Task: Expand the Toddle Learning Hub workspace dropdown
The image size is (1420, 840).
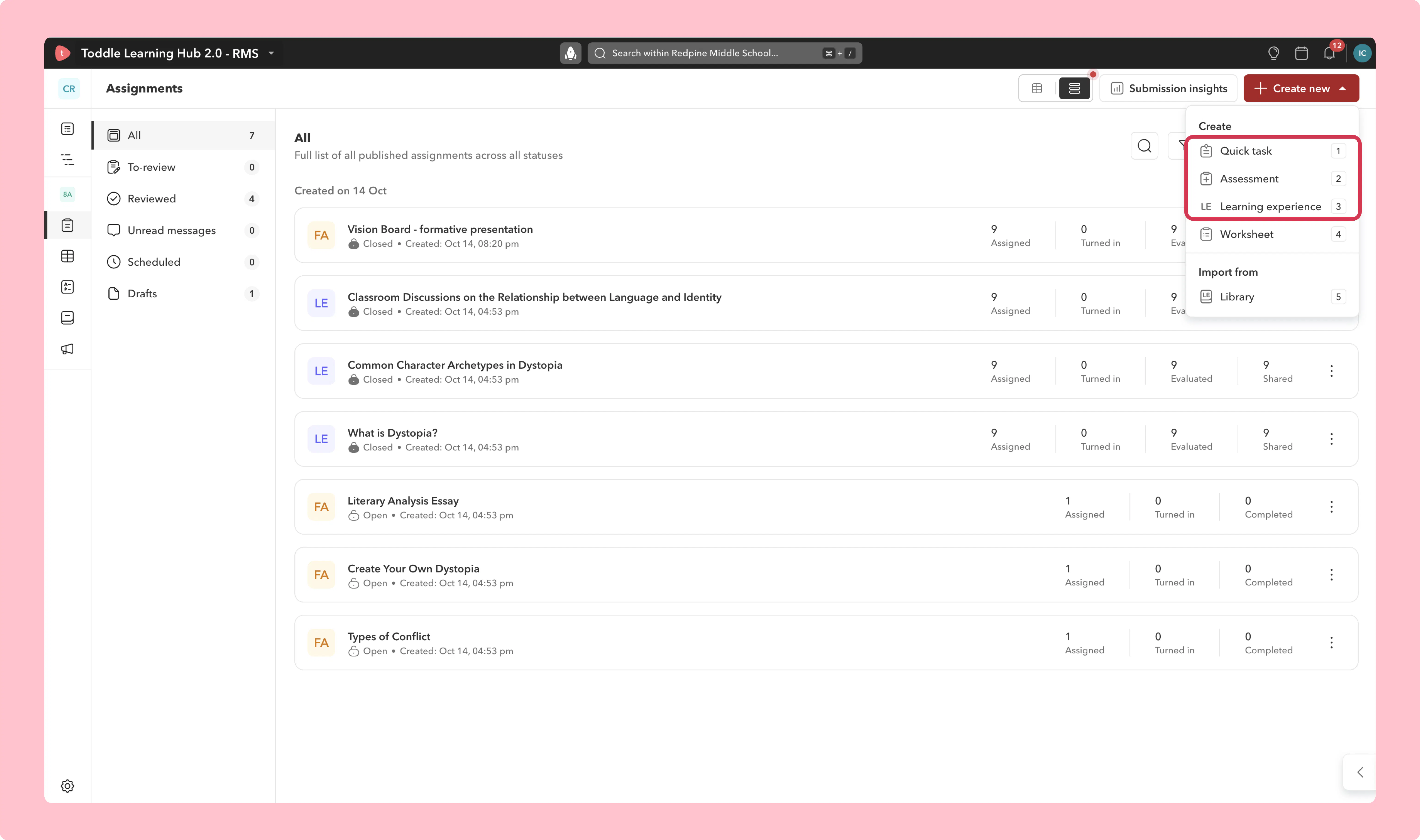Action: pyautogui.click(x=271, y=53)
